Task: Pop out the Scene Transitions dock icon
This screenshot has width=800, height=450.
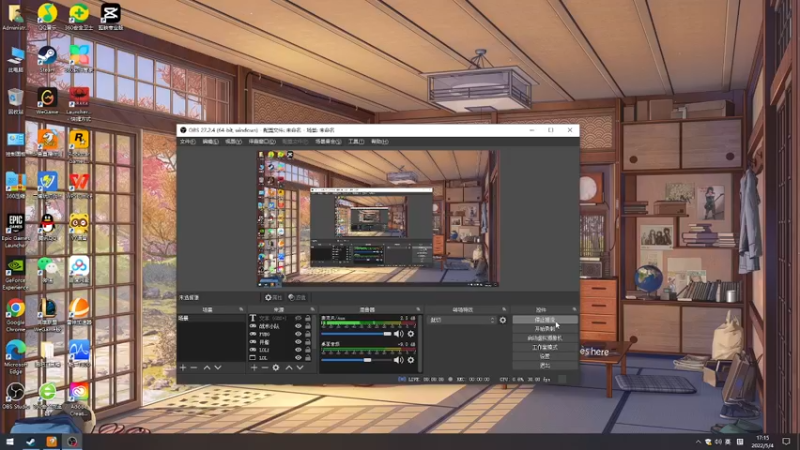Action: coord(504,310)
